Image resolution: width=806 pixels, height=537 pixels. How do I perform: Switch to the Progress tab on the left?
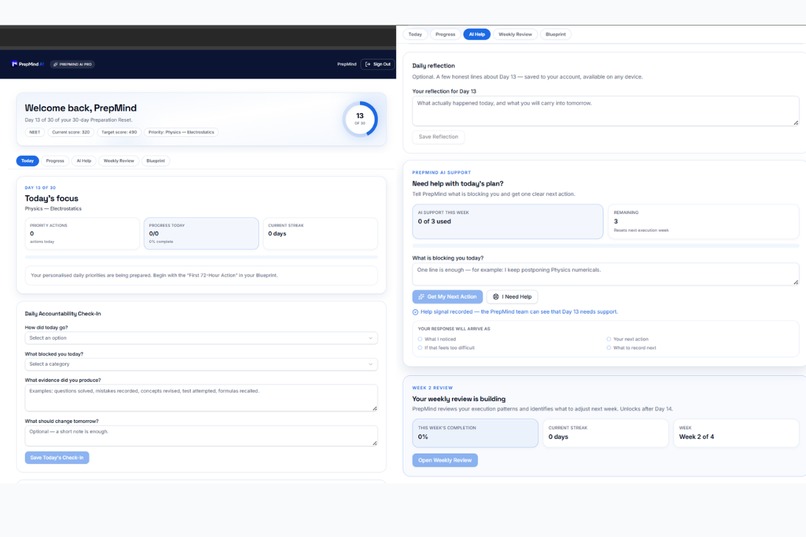[x=55, y=161]
